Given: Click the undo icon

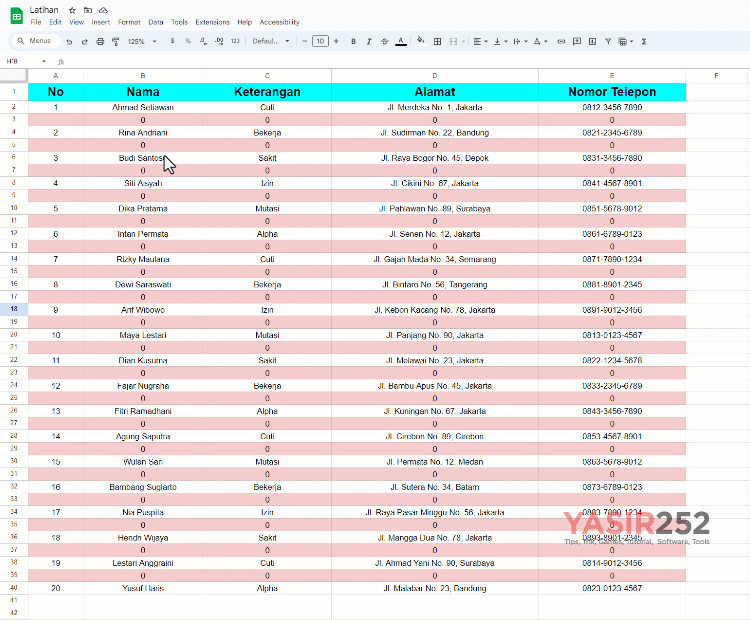Looking at the screenshot, I should (x=69, y=42).
